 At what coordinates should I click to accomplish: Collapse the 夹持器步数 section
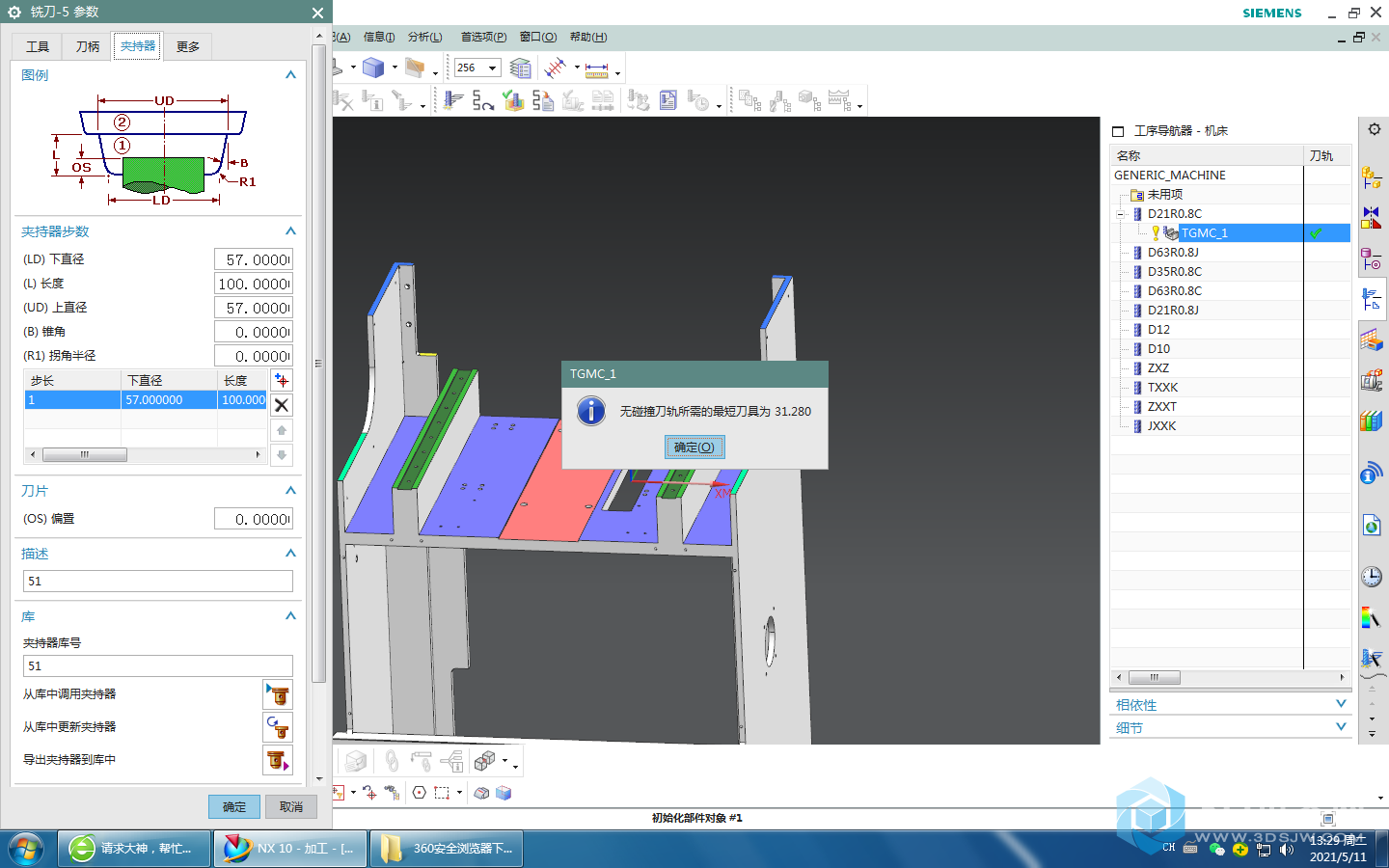click(290, 231)
